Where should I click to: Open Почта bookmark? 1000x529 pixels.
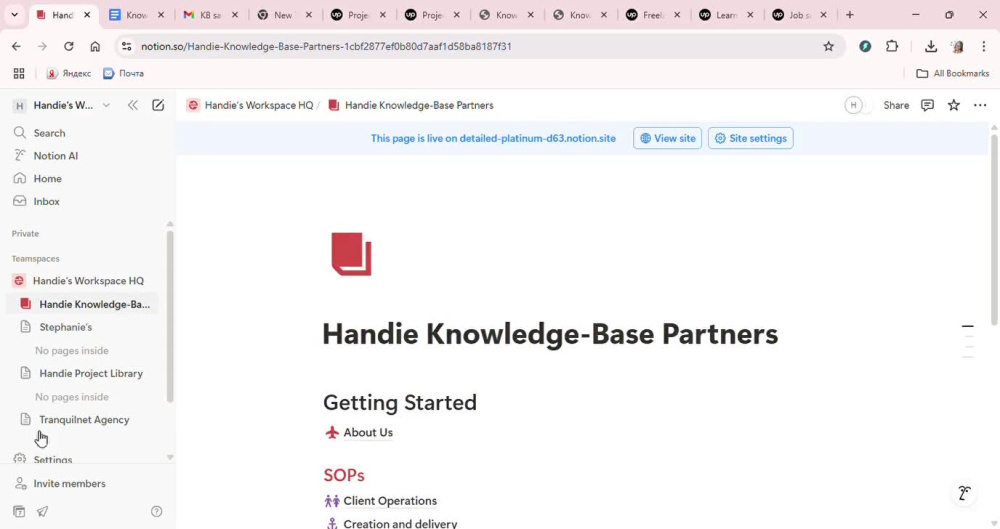[x=124, y=73]
